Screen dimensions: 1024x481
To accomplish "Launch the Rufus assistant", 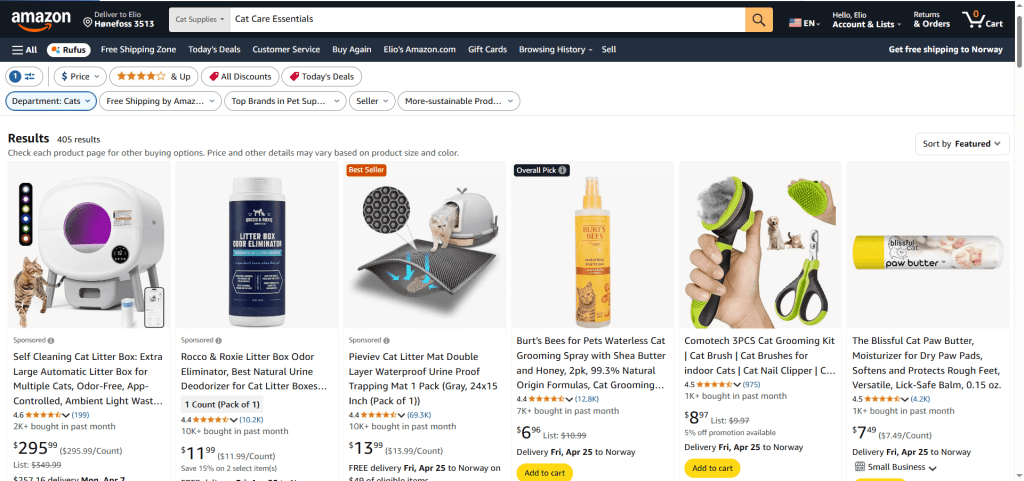I will (69, 50).
